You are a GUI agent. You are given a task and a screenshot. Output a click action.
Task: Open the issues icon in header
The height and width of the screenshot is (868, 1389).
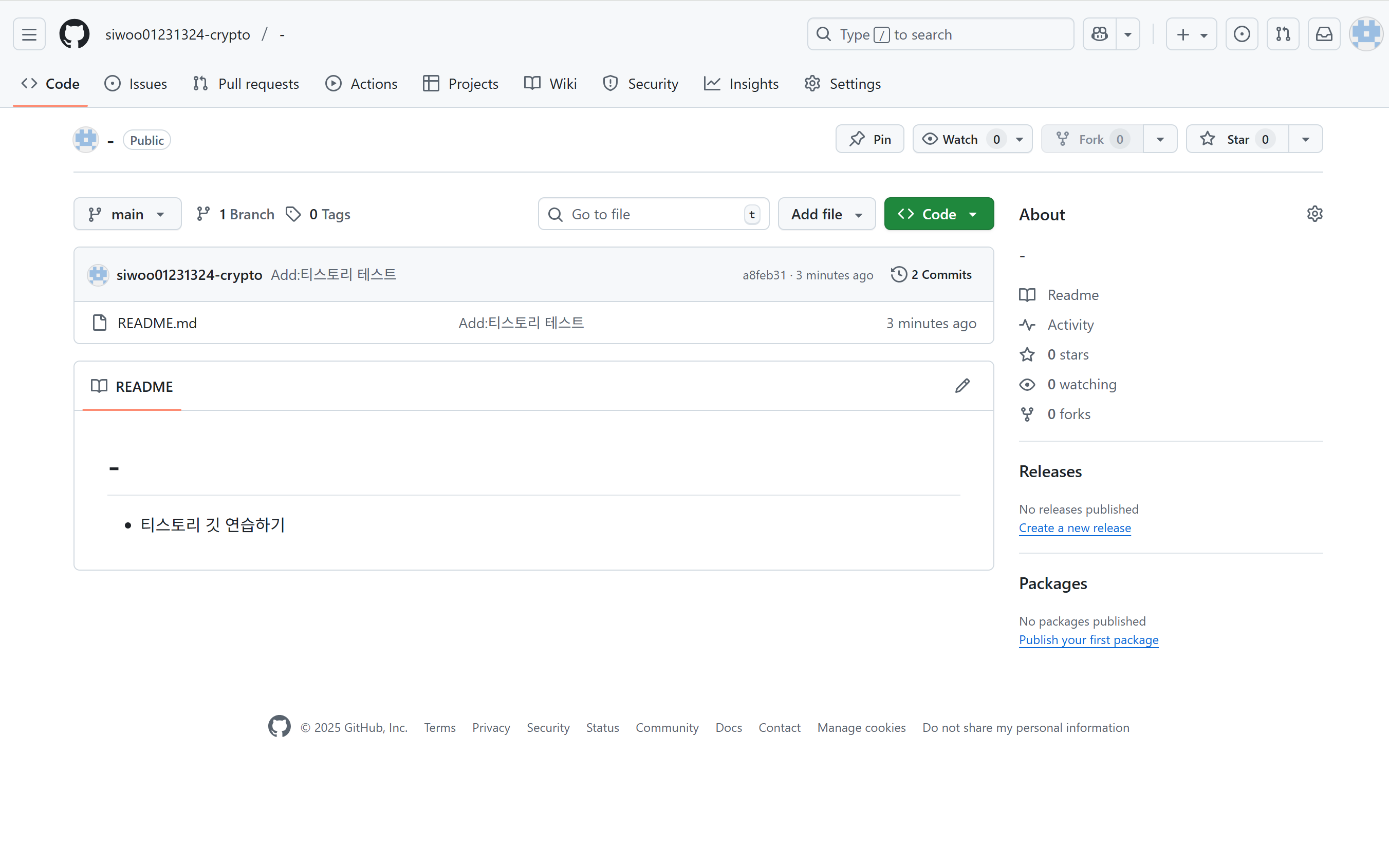[x=1242, y=34]
